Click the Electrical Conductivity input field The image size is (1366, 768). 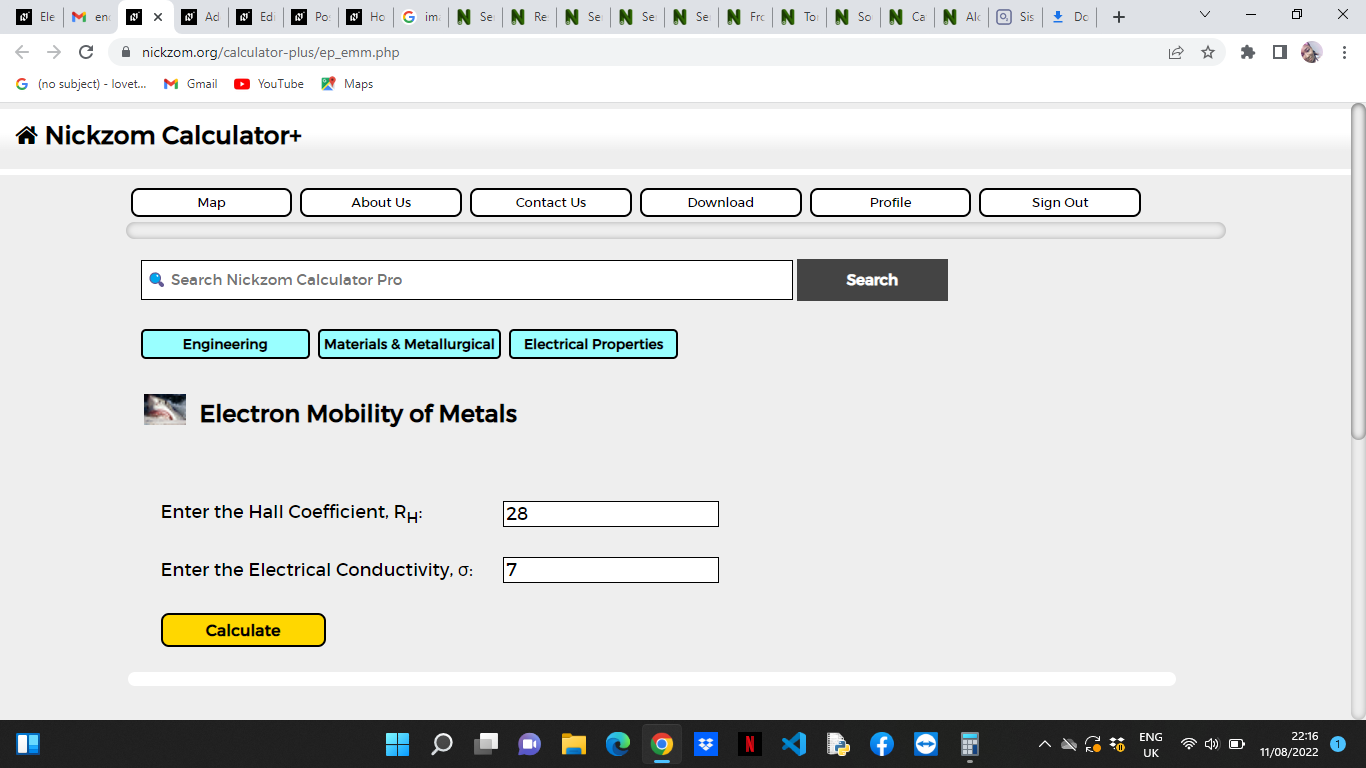pos(611,570)
